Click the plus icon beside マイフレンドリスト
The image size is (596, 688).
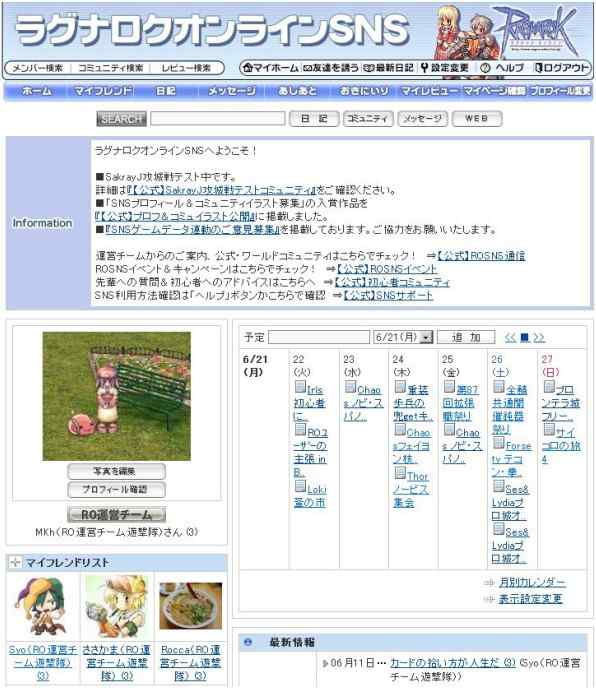15,562
